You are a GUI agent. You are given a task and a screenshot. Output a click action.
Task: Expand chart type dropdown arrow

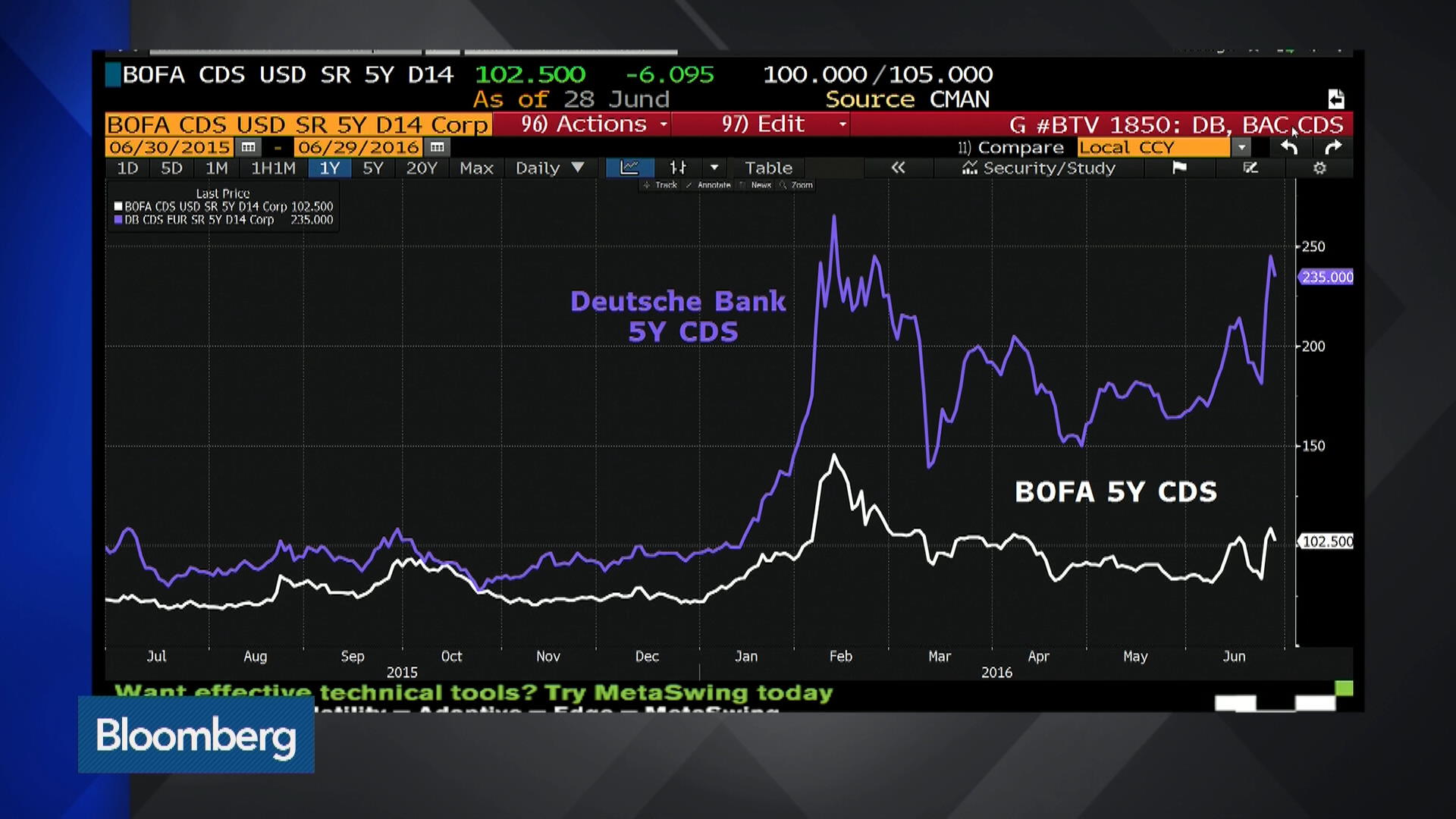[714, 168]
